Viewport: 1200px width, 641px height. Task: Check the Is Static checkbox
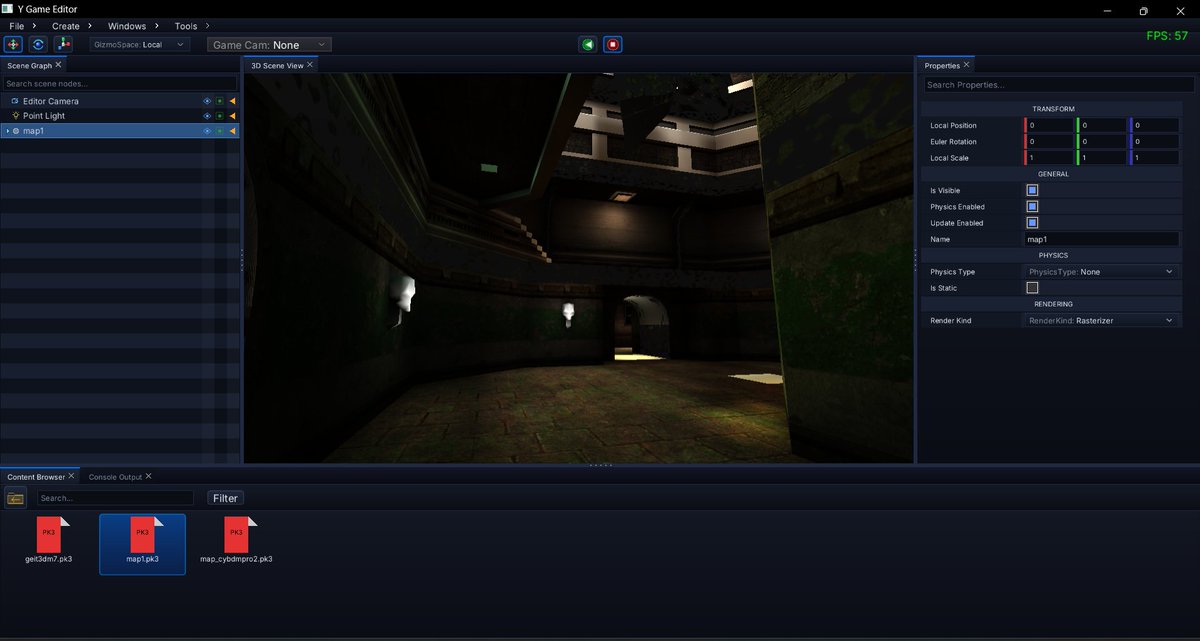click(1032, 288)
